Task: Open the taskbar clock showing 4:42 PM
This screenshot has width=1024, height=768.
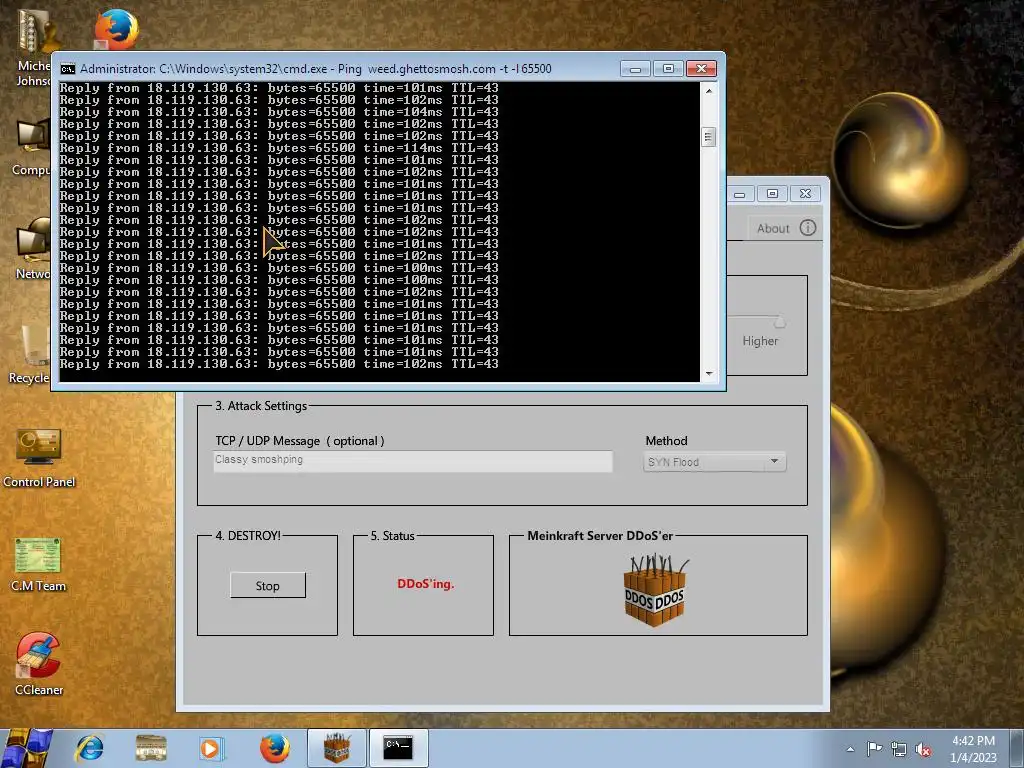Action: (973, 749)
